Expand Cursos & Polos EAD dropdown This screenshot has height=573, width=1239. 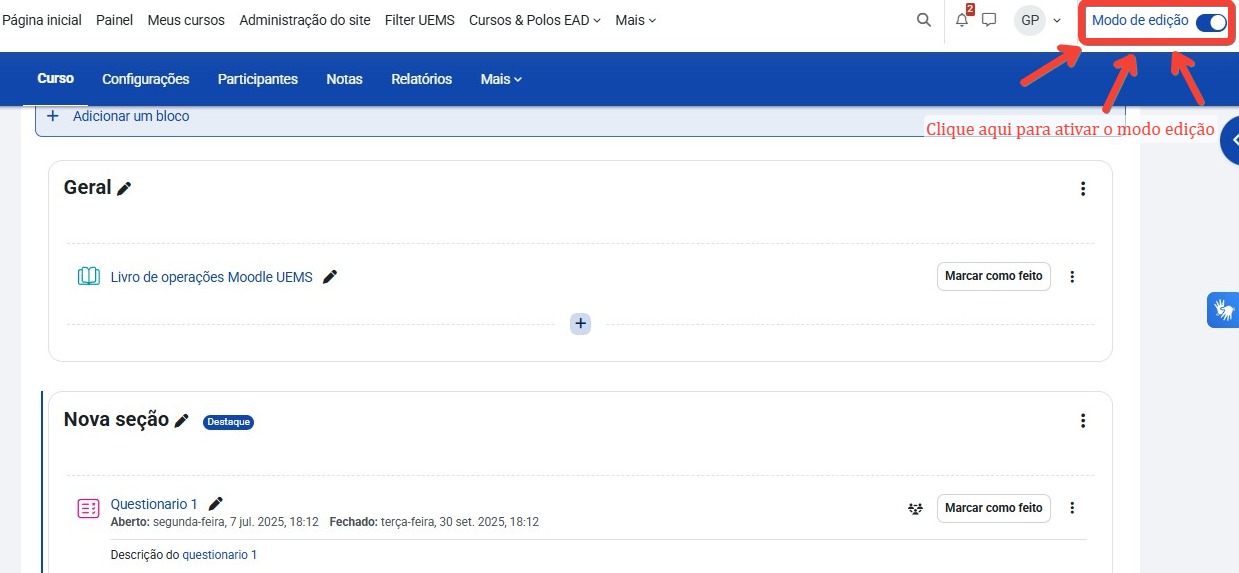point(535,20)
